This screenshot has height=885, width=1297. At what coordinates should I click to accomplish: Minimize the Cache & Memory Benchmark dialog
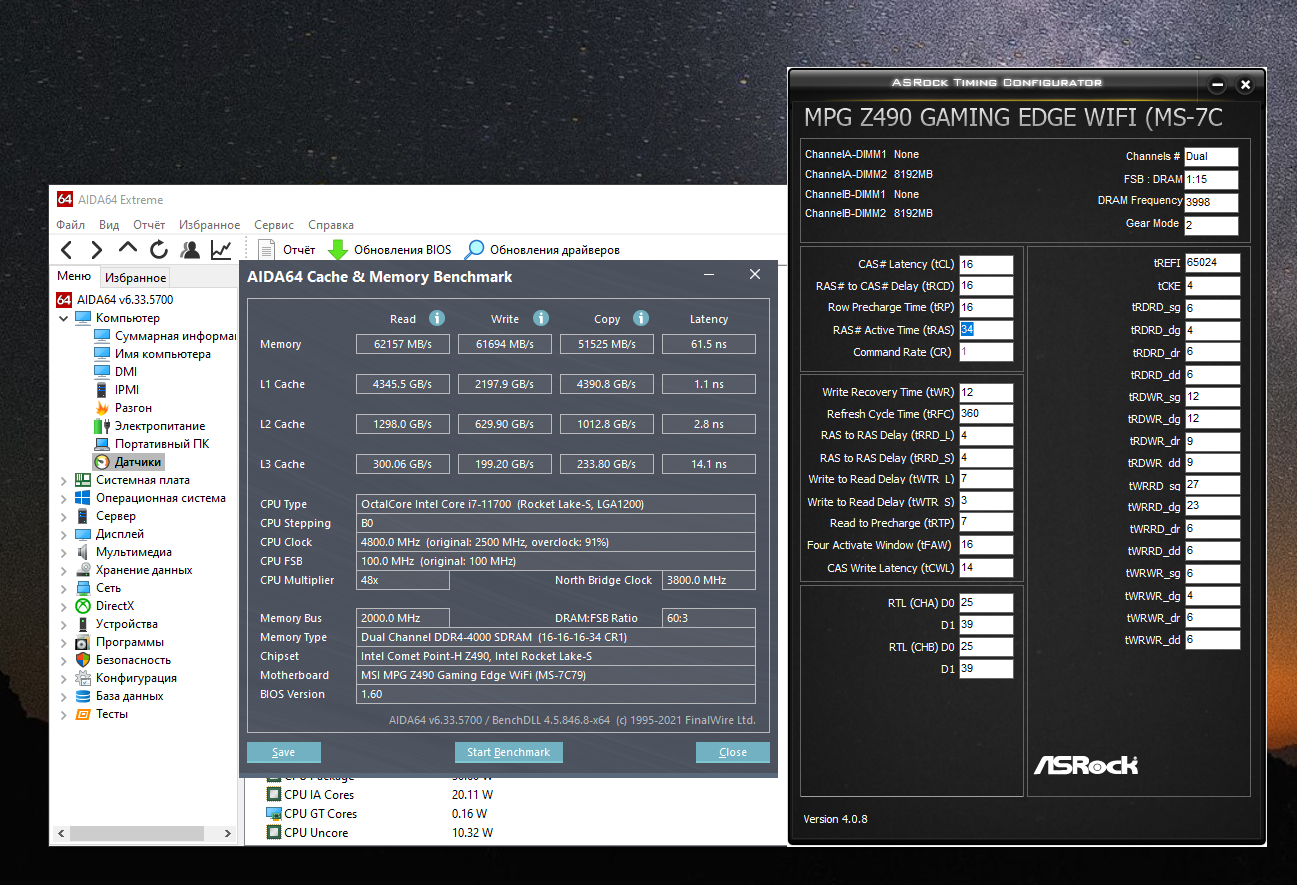709,275
